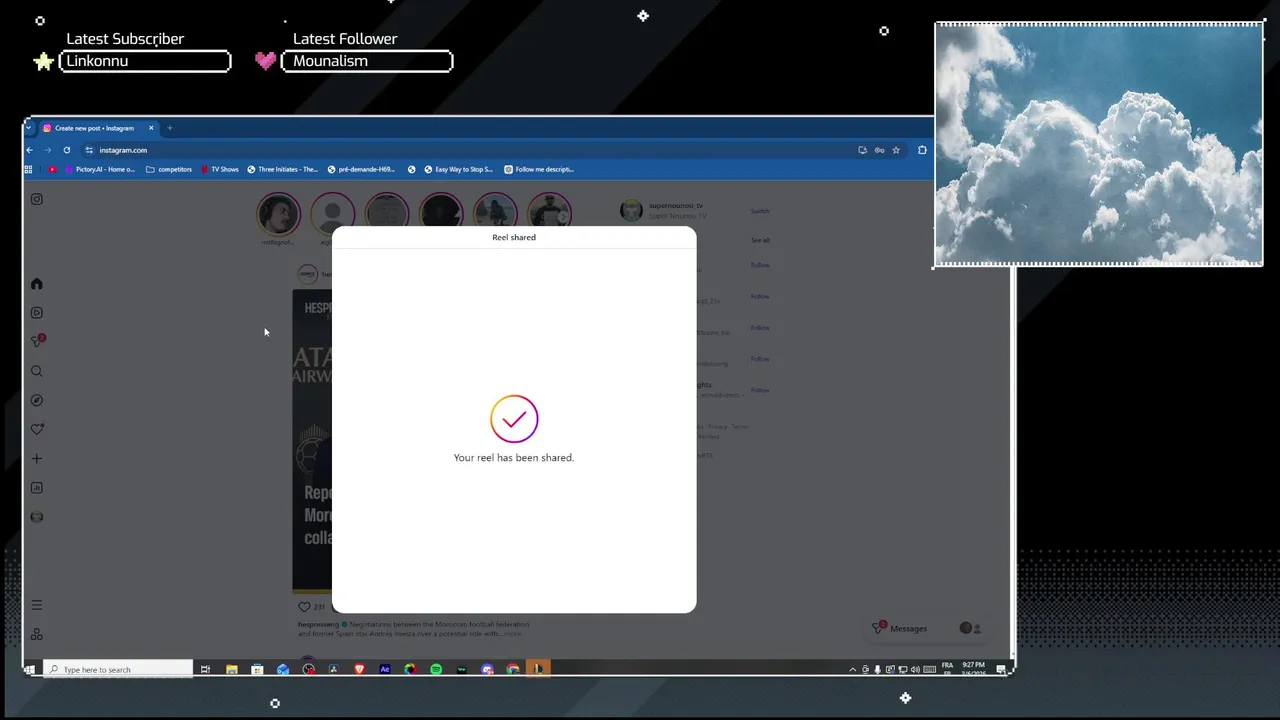
Task: Click the browser Back arrow
Action: click(30, 150)
